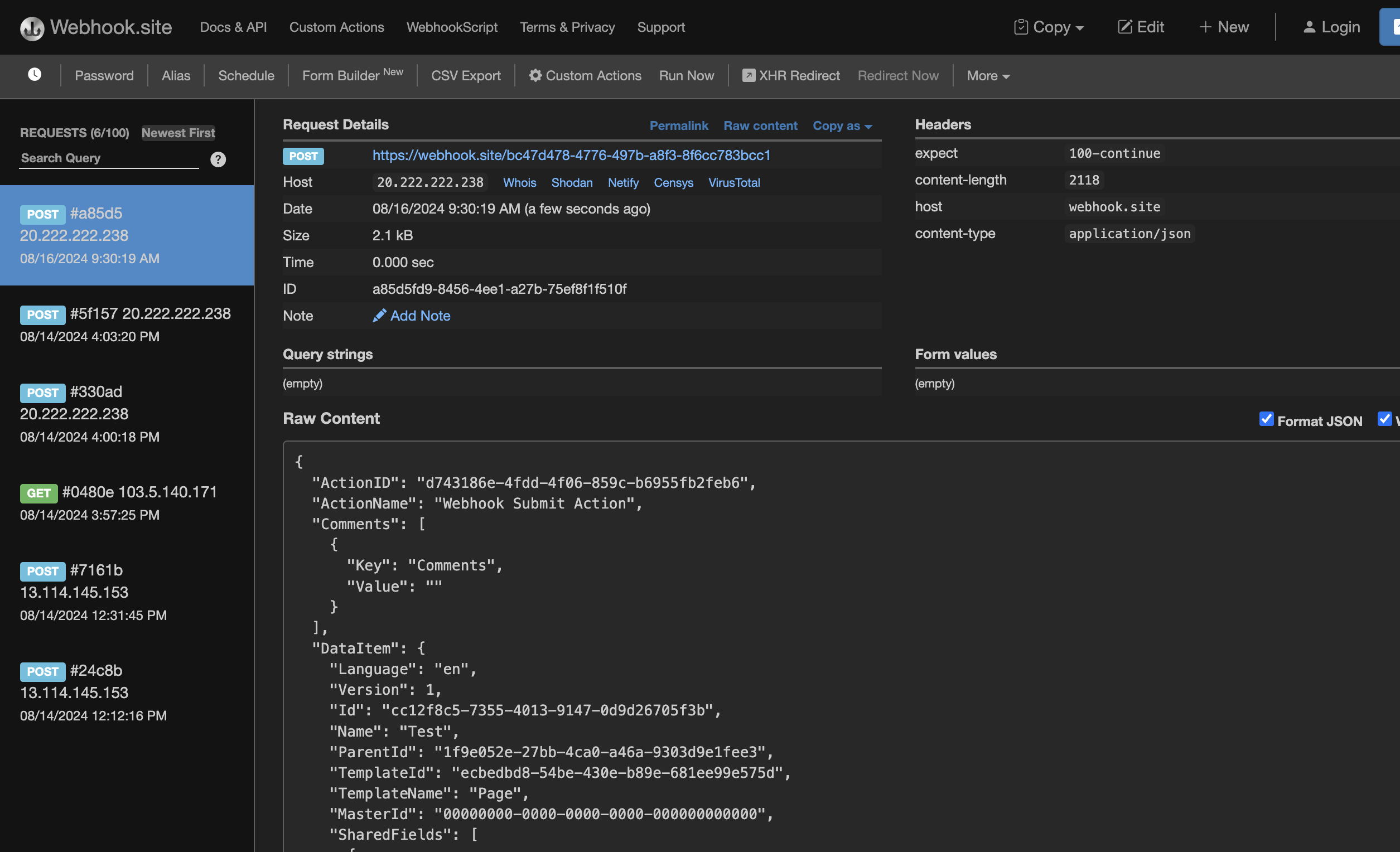Screen dimensions: 1400x852
Task: Open Custom Actions in top navigation
Action: tap(337, 27)
